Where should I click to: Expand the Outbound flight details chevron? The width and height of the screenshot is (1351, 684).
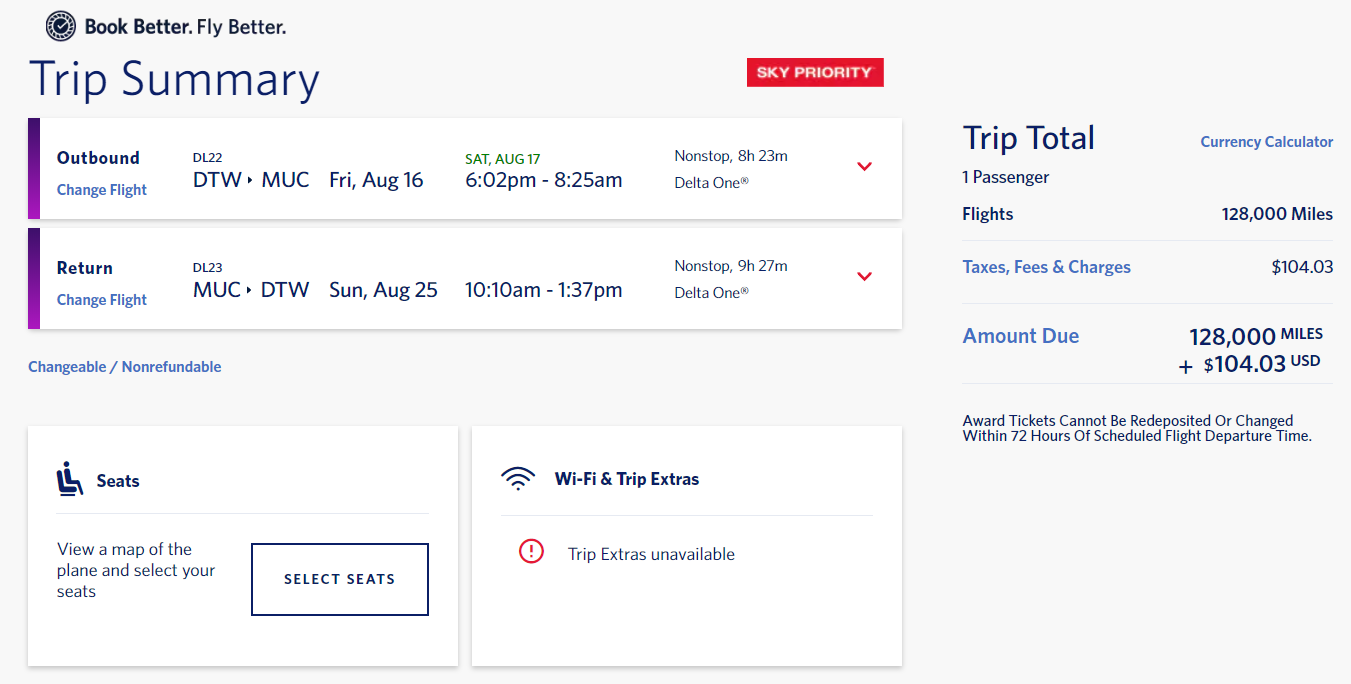tap(865, 167)
